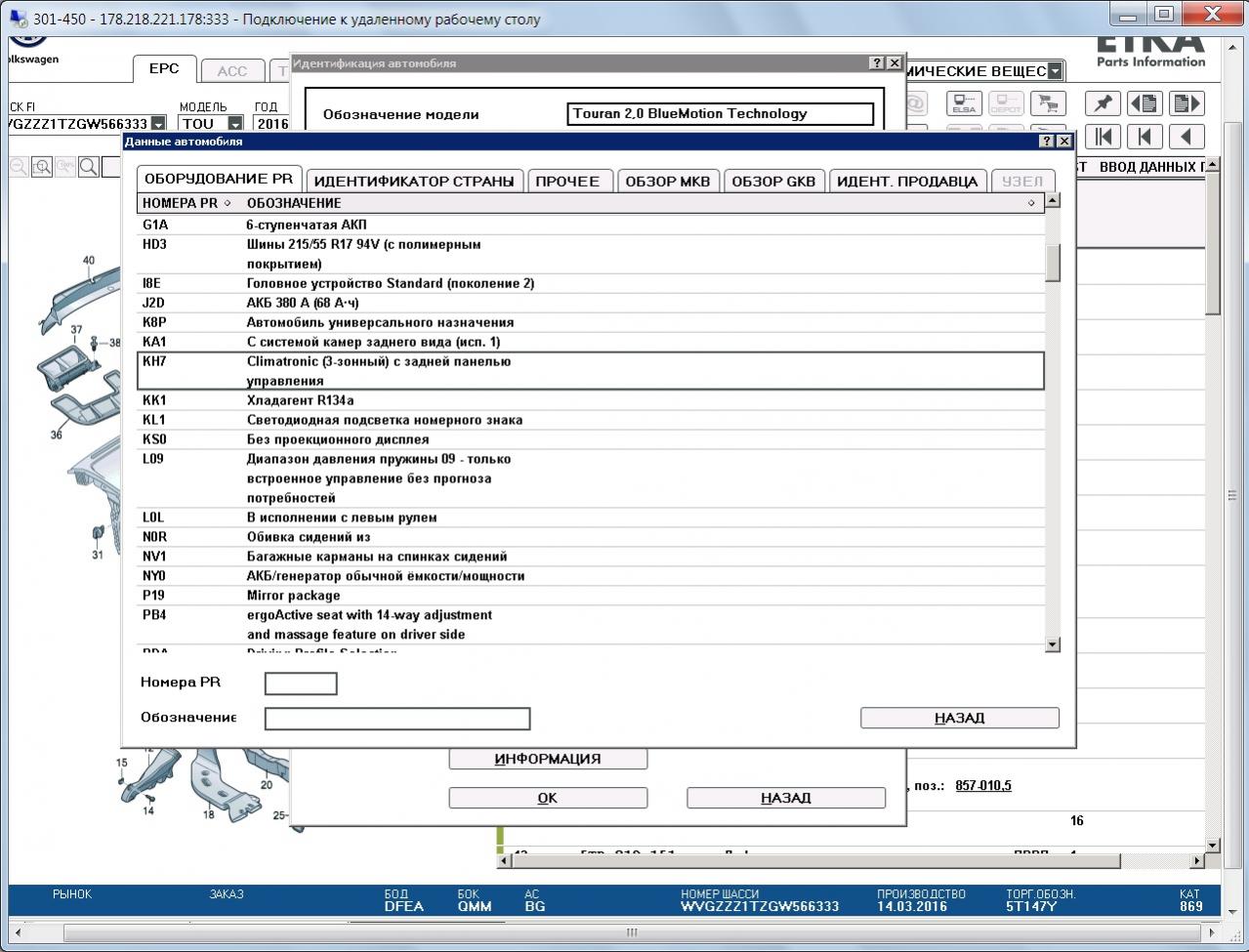Click the plain left arrow back icon
Screen dimensions: 1249x952
pyautogui.click(x=1187, y=137)
